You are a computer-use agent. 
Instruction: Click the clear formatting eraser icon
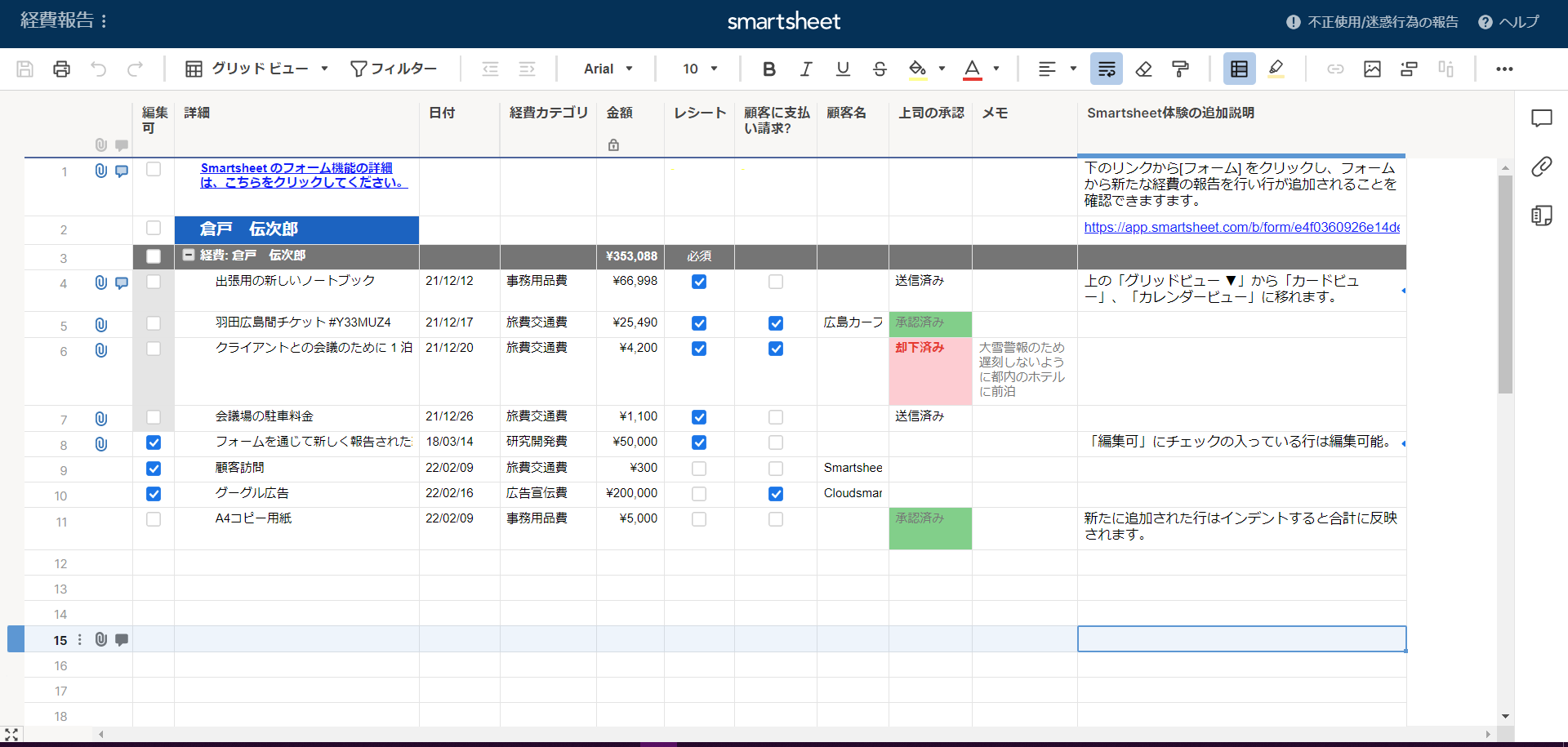coord(1143,69)
